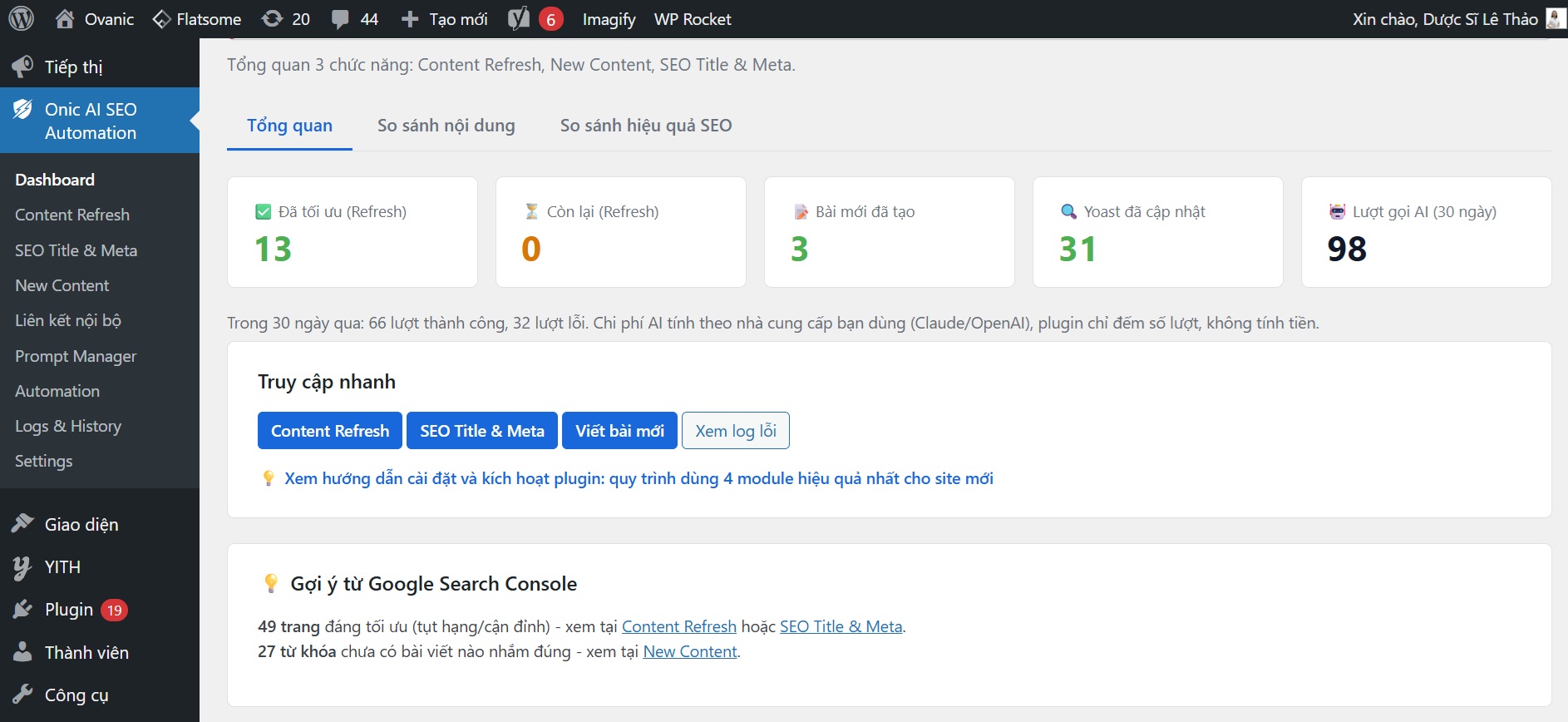This screenshot has height=722, width=1568.
Task: Click the Plugin plug icon
Action: pos(22,610)
